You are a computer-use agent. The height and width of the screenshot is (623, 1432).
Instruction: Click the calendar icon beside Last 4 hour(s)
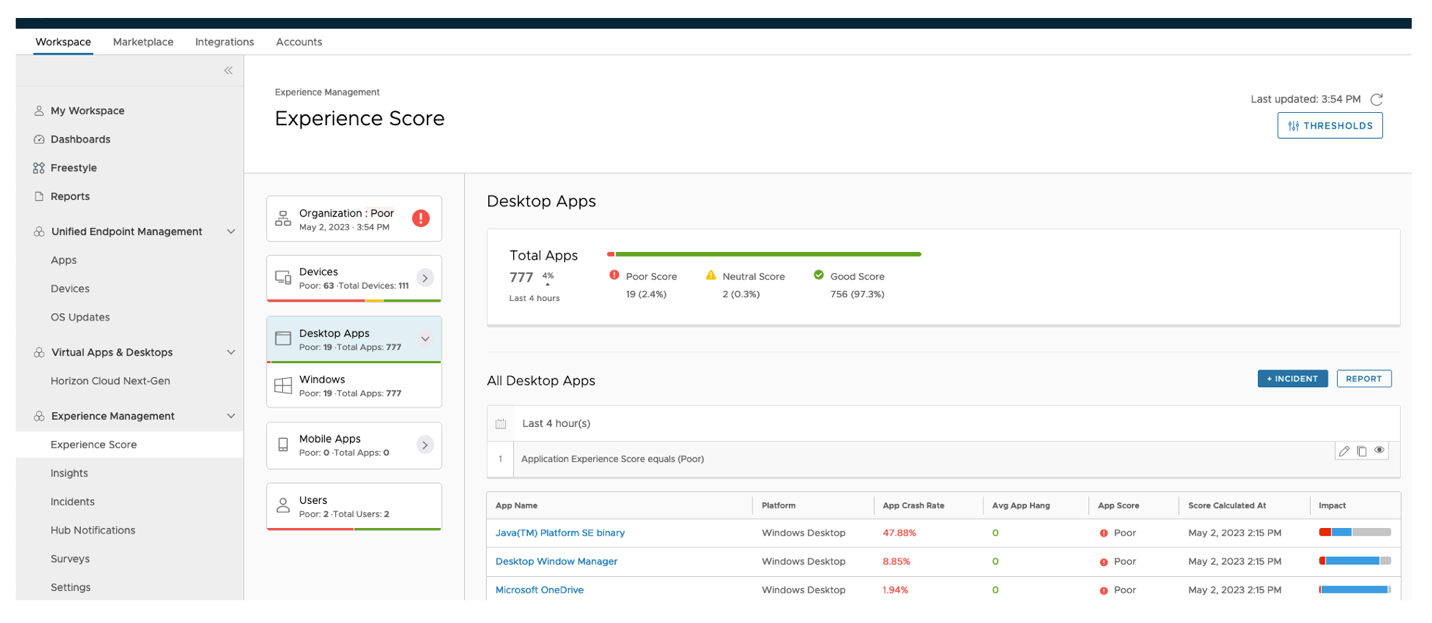pyautogui.click(x=501, y=424)
